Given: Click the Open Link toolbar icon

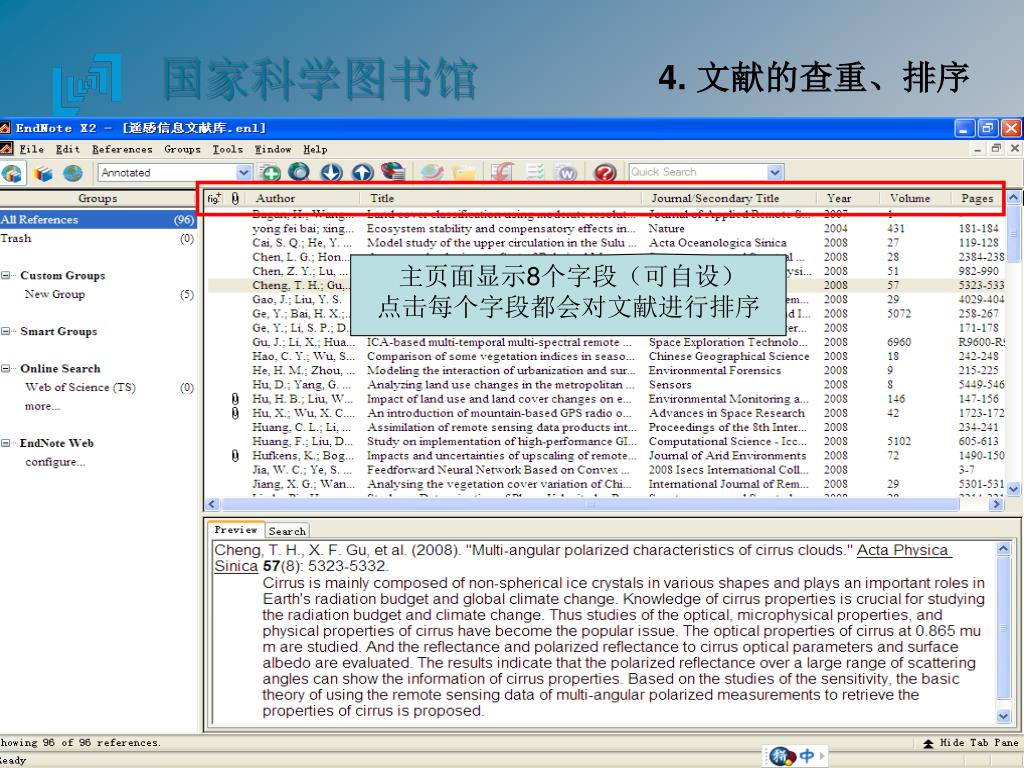Looking at the screenshot, I should (432, 172).
